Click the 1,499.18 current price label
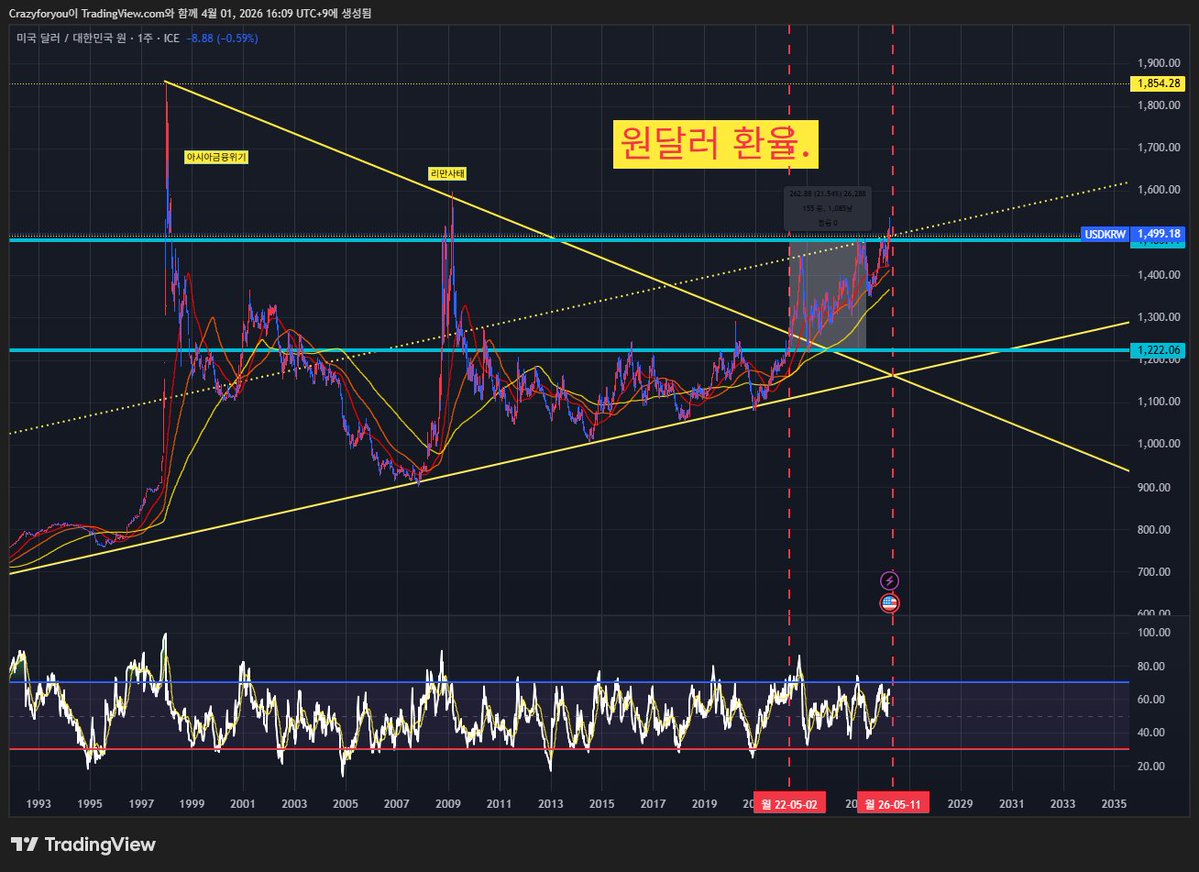Screen dimensions: 1199x872 (1158, 234)
